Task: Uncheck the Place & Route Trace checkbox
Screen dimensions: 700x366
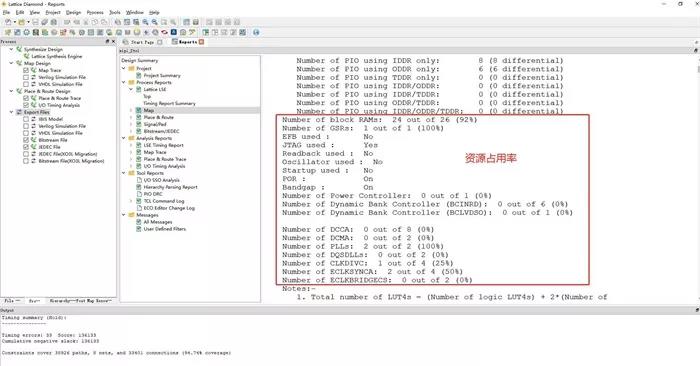Action: tap(26, 98)
